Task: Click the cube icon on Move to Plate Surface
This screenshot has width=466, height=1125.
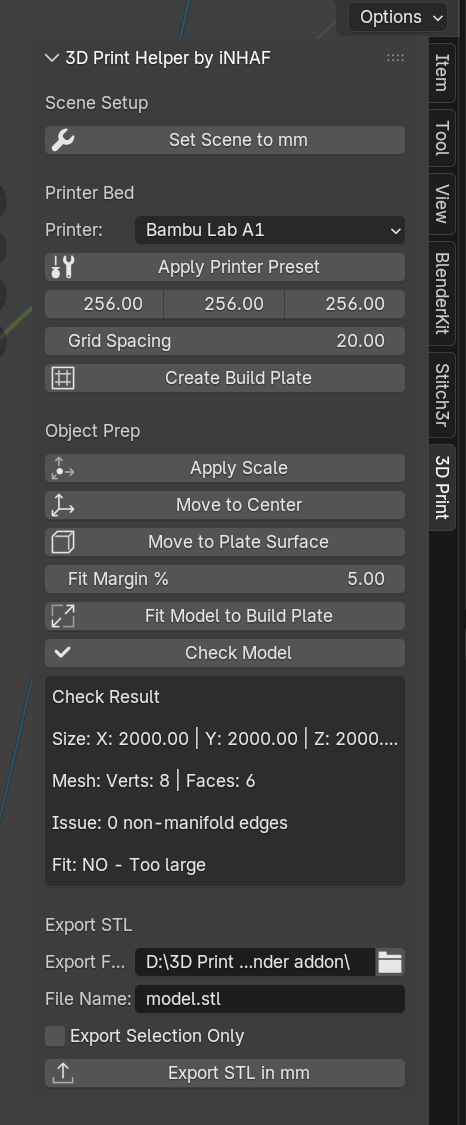Action: point(63,542)
